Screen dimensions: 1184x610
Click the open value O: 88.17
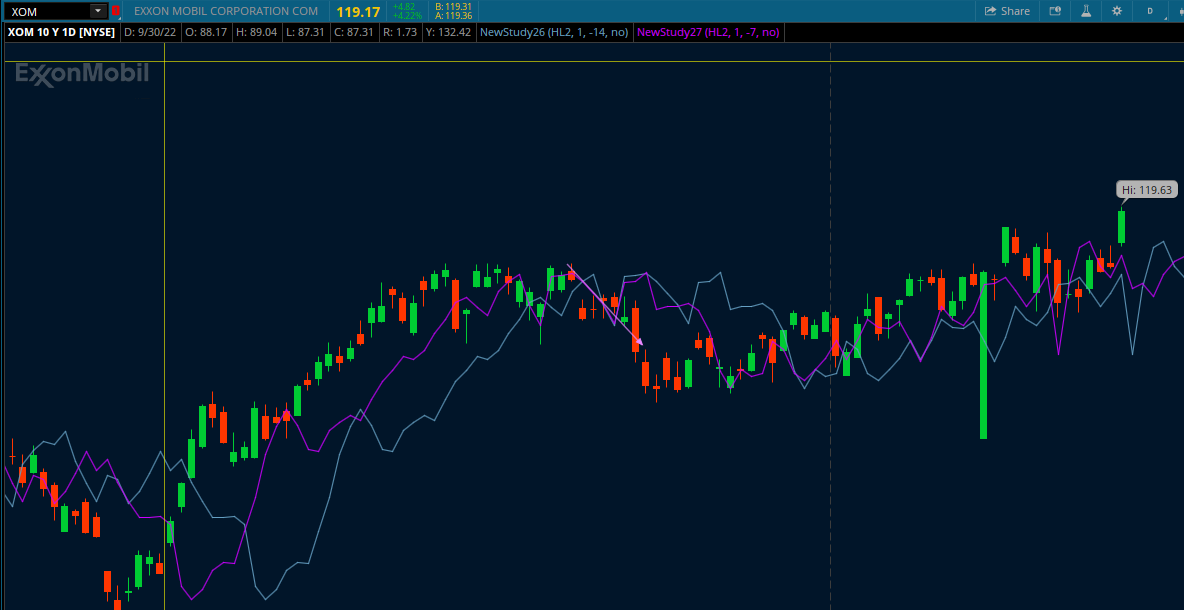[x=205, y=32]
